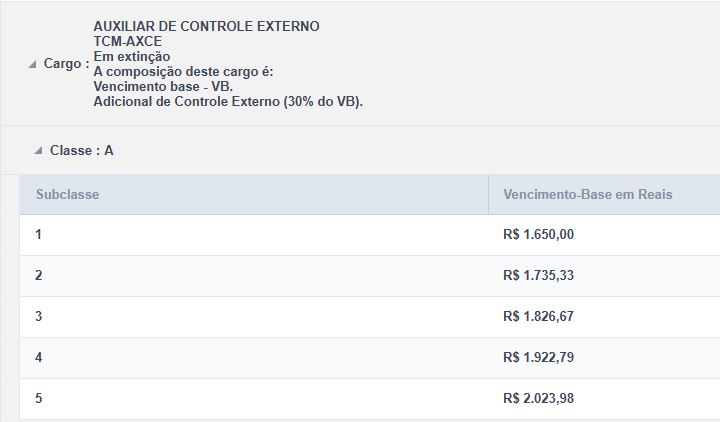
Task: Select Subclasse 3 row cell
Action: (39, 316)
